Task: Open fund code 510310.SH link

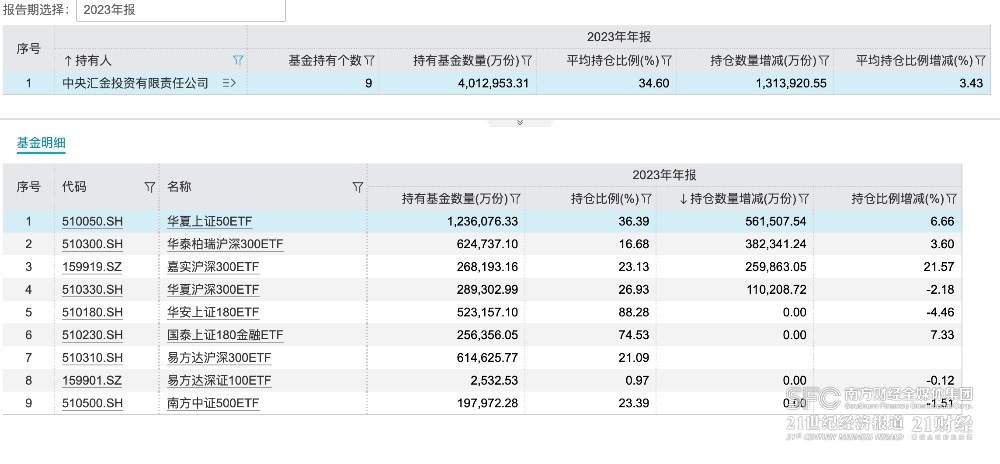Action: (x=92, y=358)
